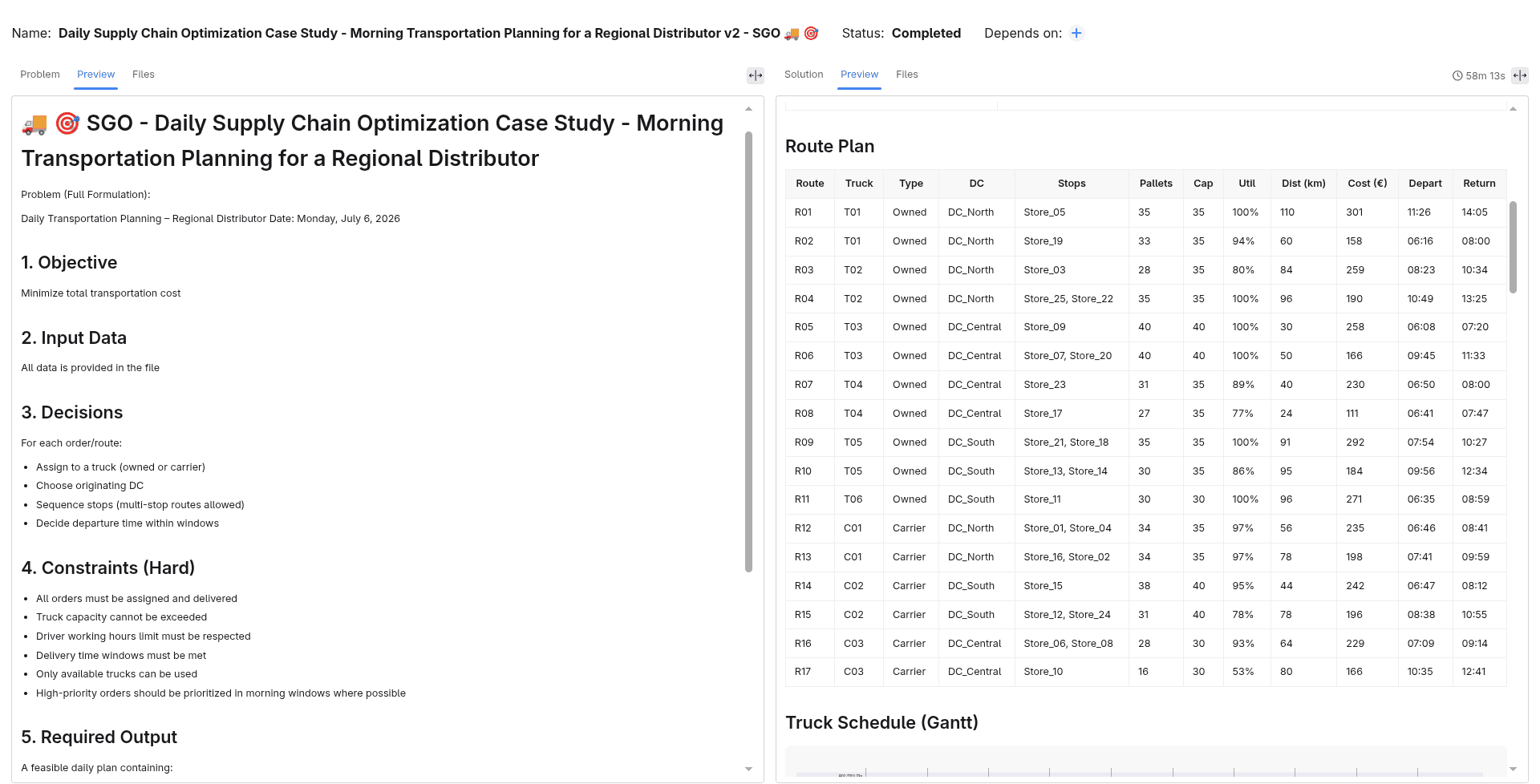Click the target emoji in task name
The image size is (1540, 784).
pos(811,34)
